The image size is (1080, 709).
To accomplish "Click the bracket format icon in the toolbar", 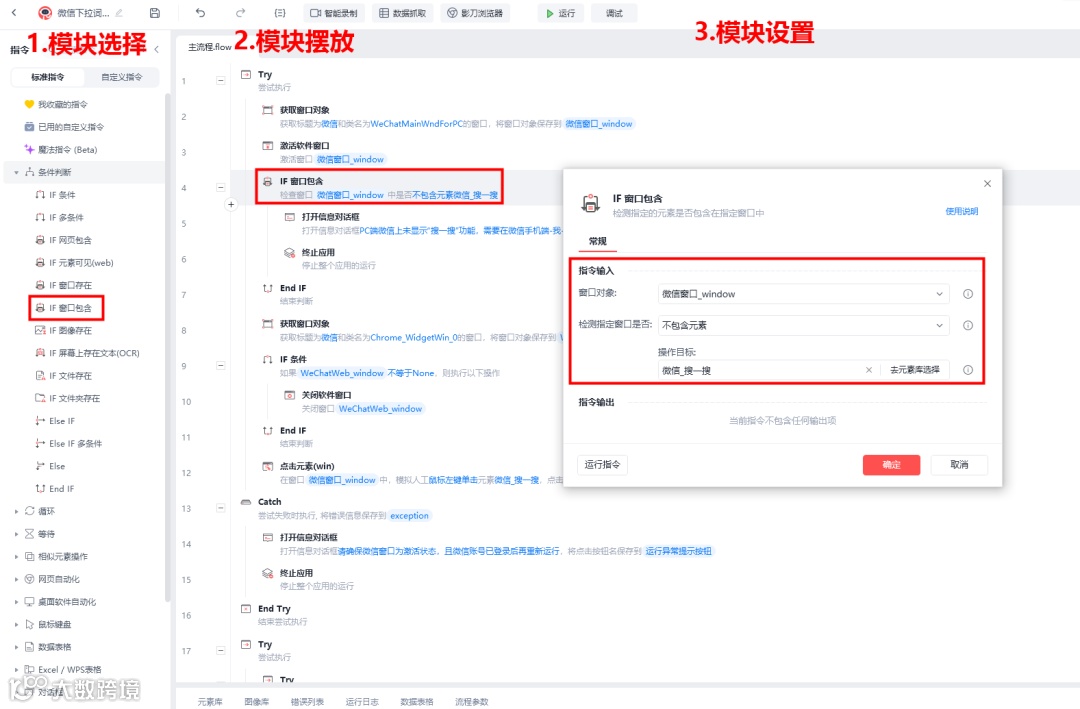I will (x=280, y=12).
